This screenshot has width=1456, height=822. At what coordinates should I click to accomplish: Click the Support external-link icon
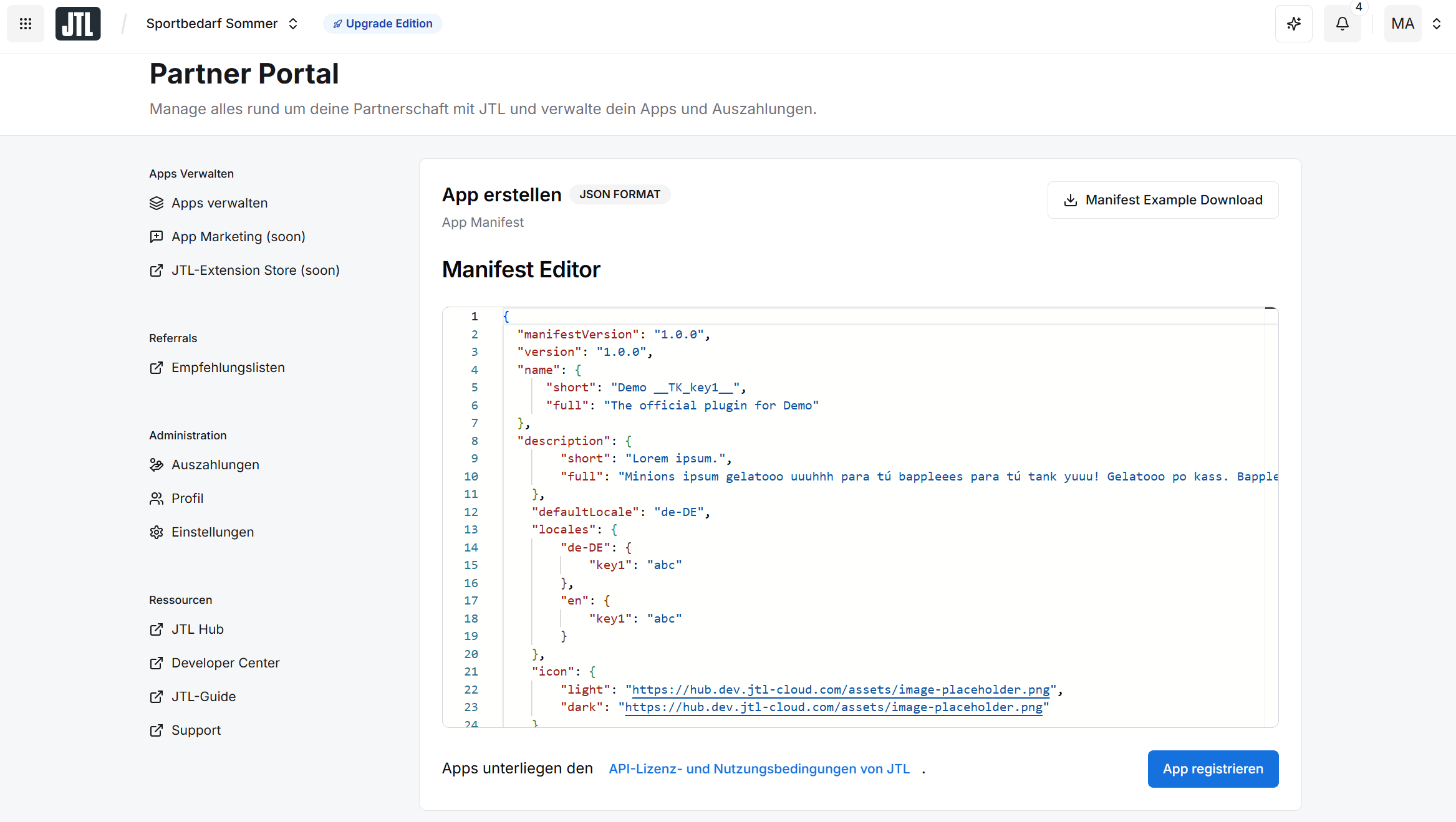(157, 730)
